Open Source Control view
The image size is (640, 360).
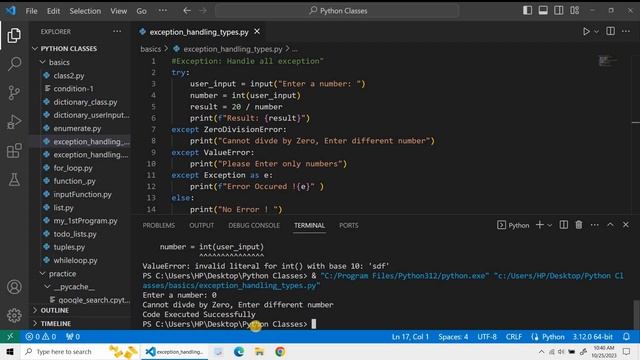[x=14, y=93]
